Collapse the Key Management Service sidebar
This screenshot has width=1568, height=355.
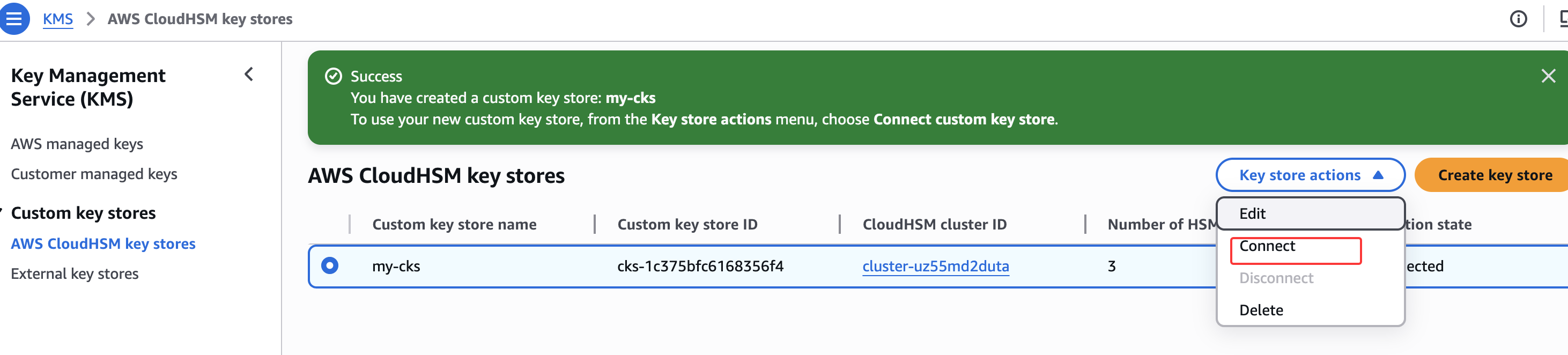pos(249,75)
